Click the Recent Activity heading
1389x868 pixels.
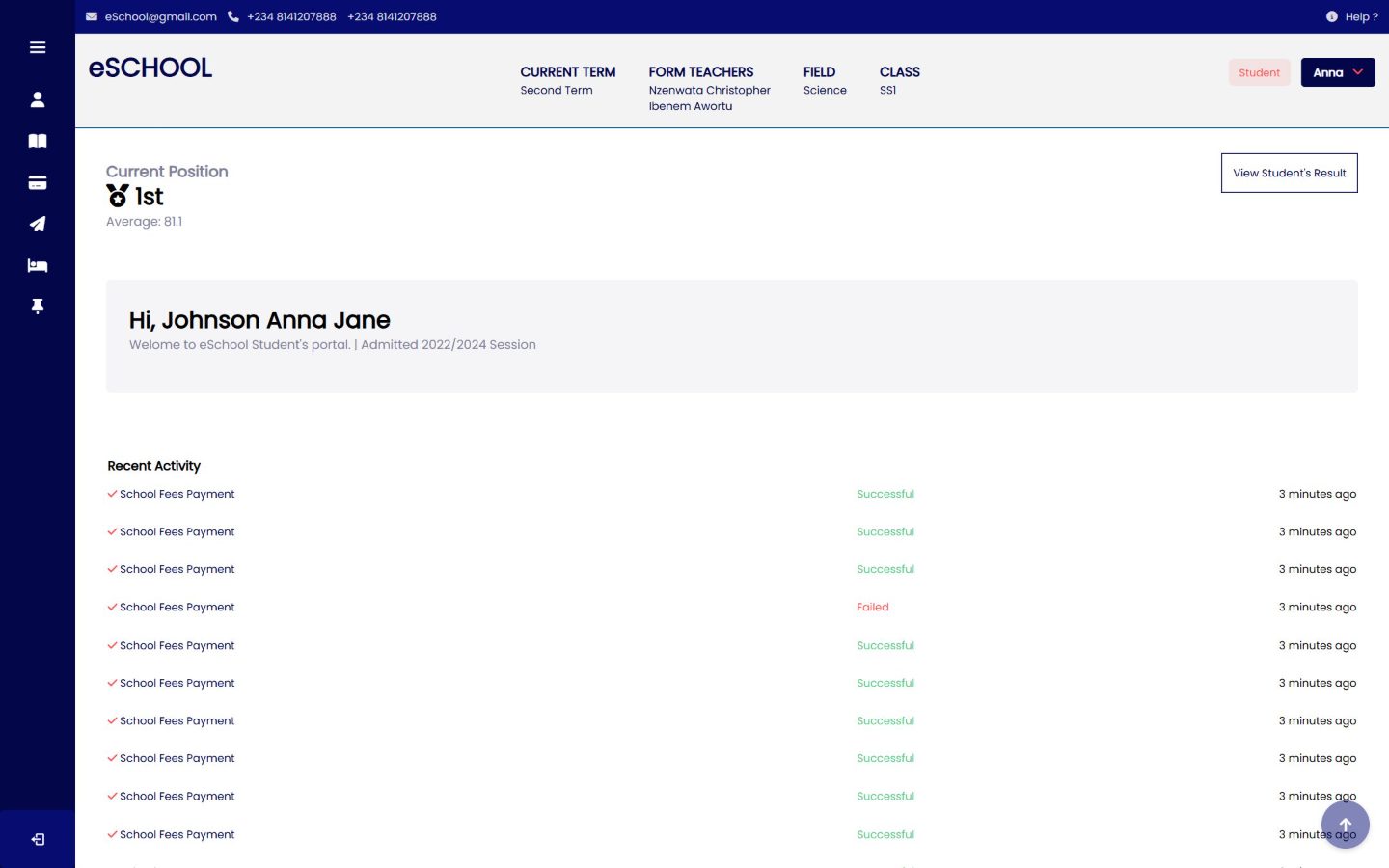[x=154, y=466]
